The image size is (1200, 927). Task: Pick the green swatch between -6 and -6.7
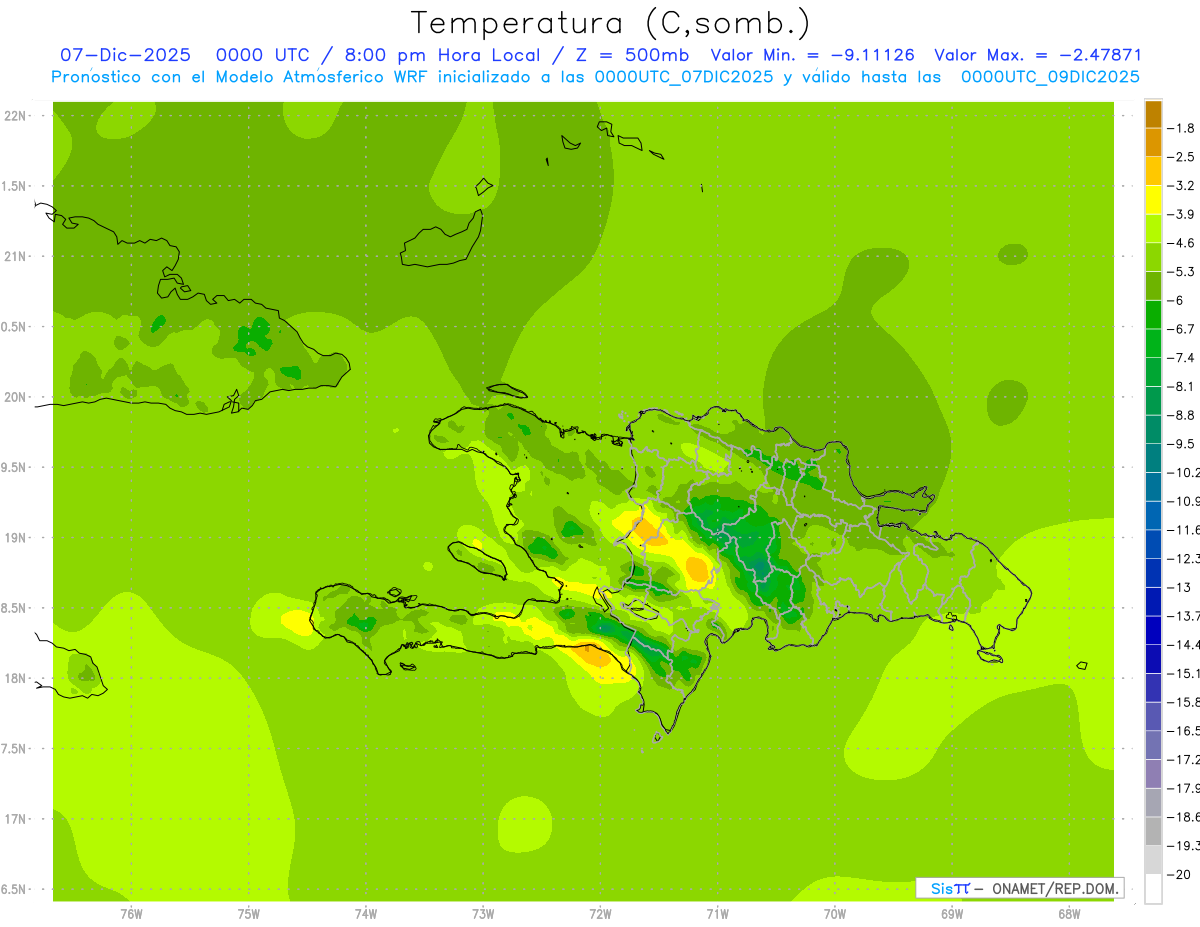point(1153,315)
